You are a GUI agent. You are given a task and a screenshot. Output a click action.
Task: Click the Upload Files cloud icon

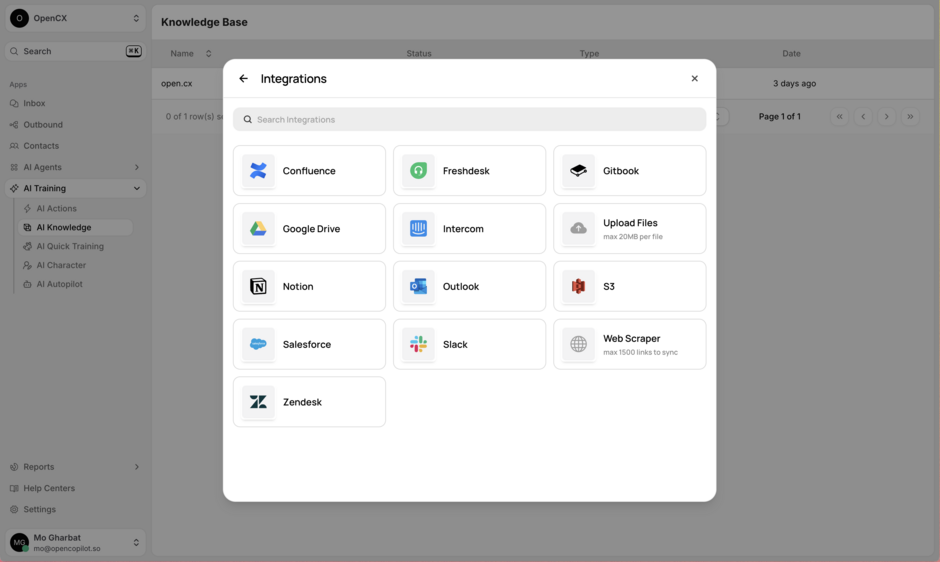tap(579, 229)
